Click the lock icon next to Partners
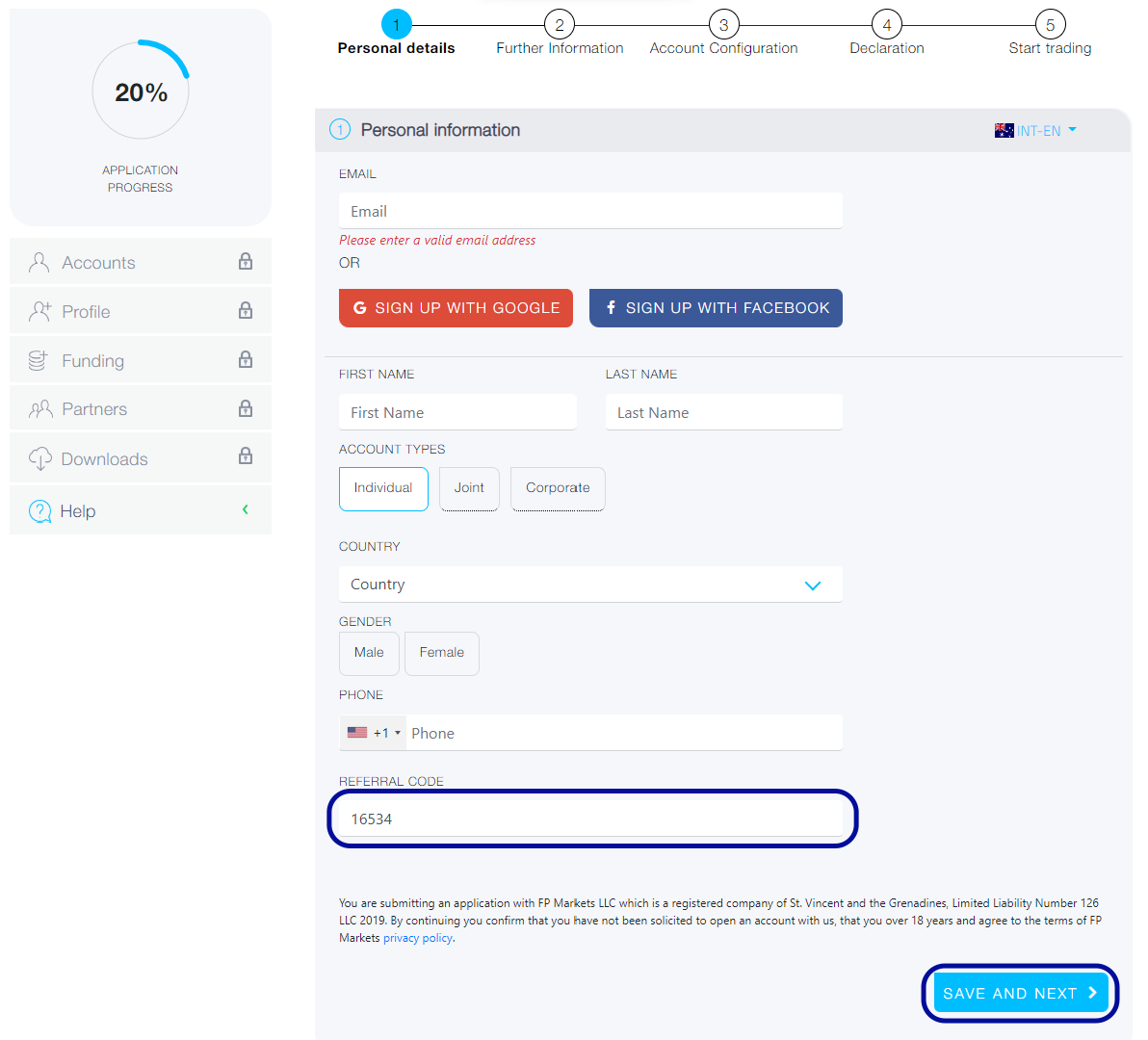This screenshot has height=1040, width=1148. (246, 408)
